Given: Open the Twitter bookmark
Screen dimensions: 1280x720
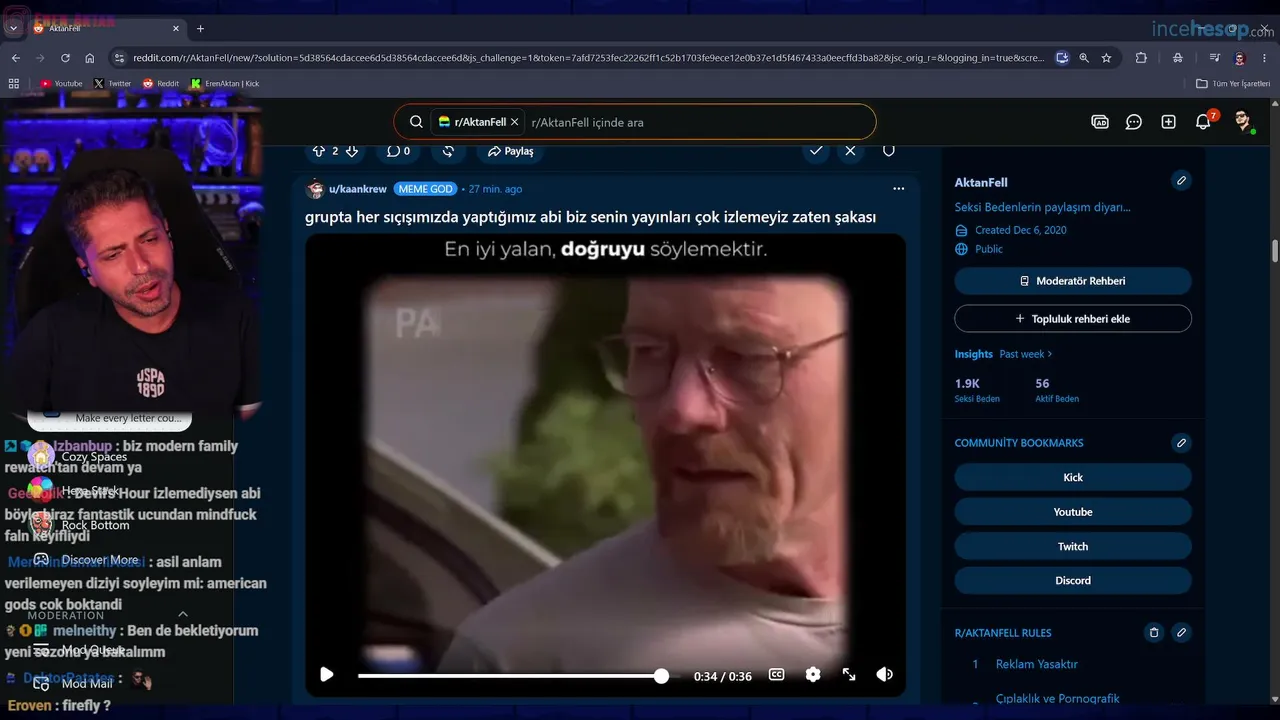Looking at the screenshot, I should [113, 84].
